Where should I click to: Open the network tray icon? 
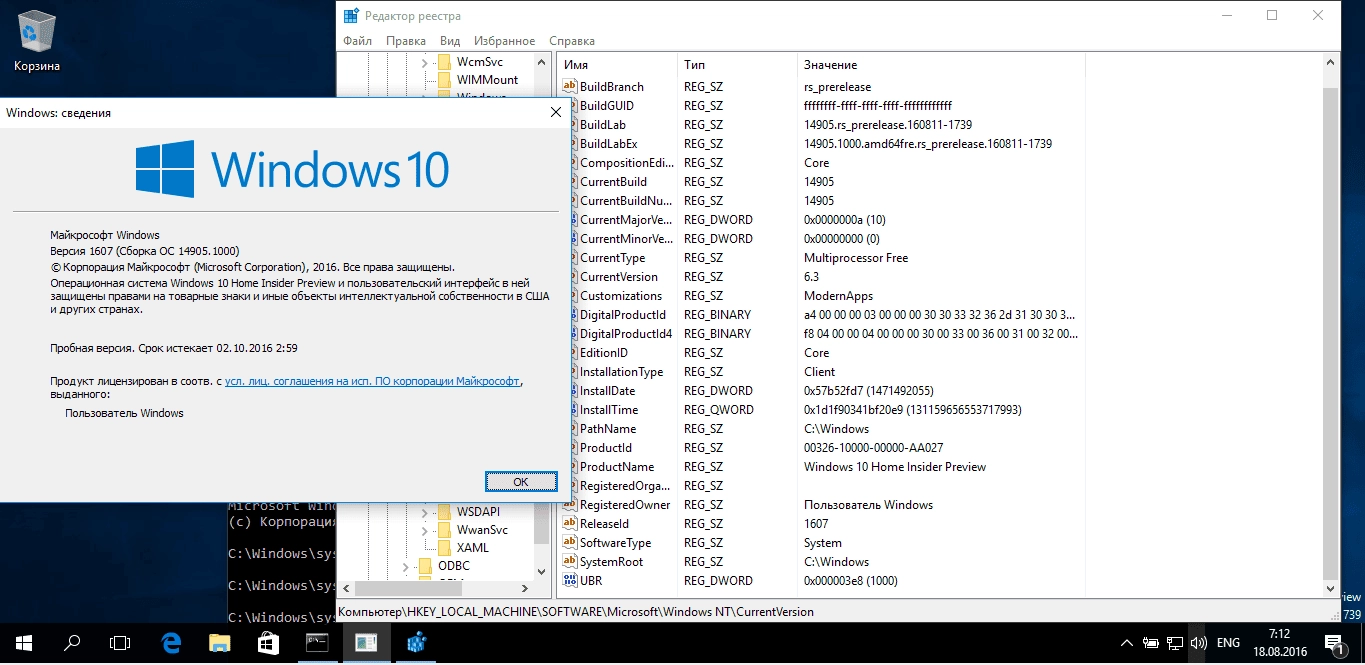click(1175, 643)
